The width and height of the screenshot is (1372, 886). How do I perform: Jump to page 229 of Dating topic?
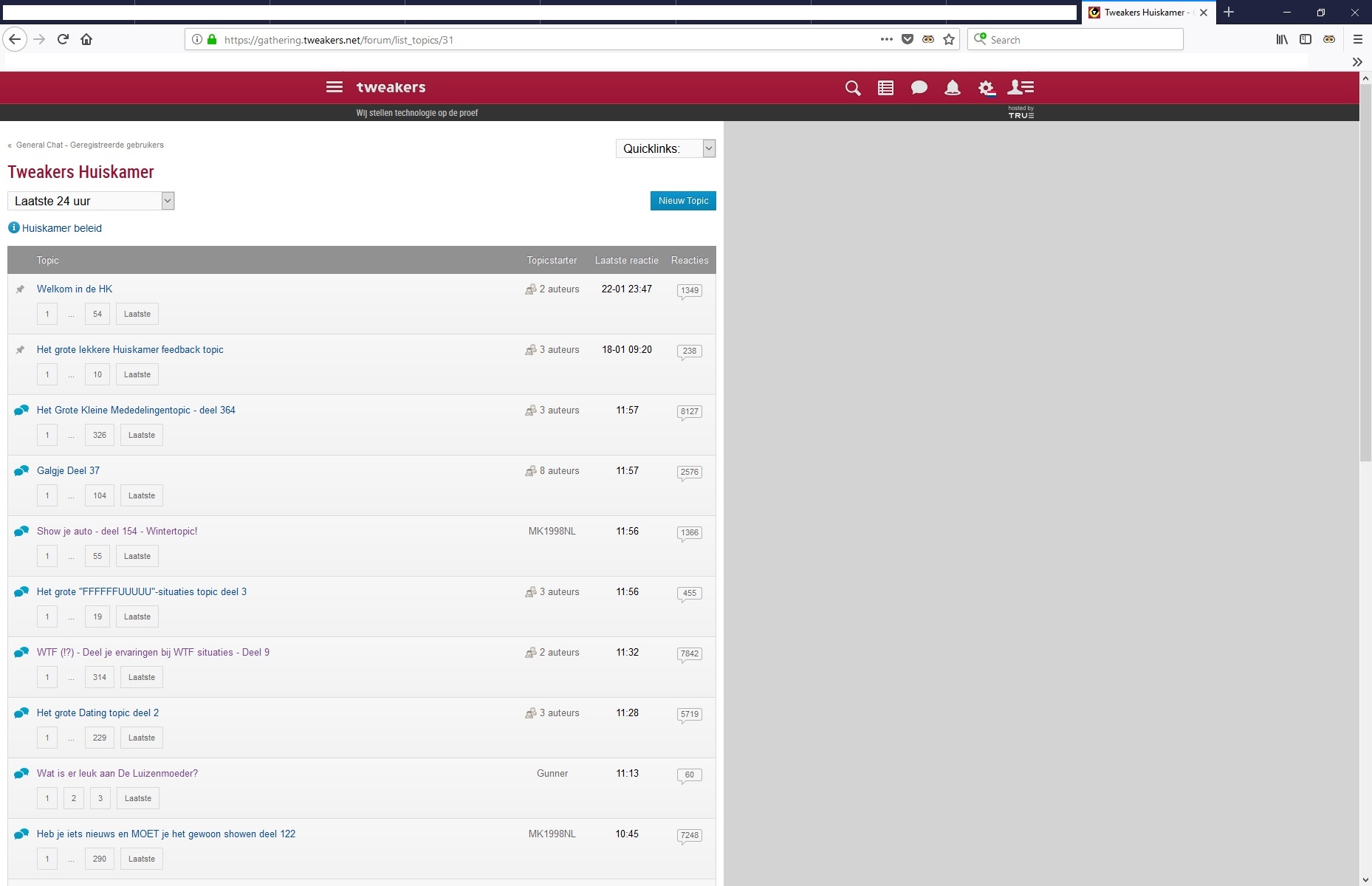tap(100, 738)
